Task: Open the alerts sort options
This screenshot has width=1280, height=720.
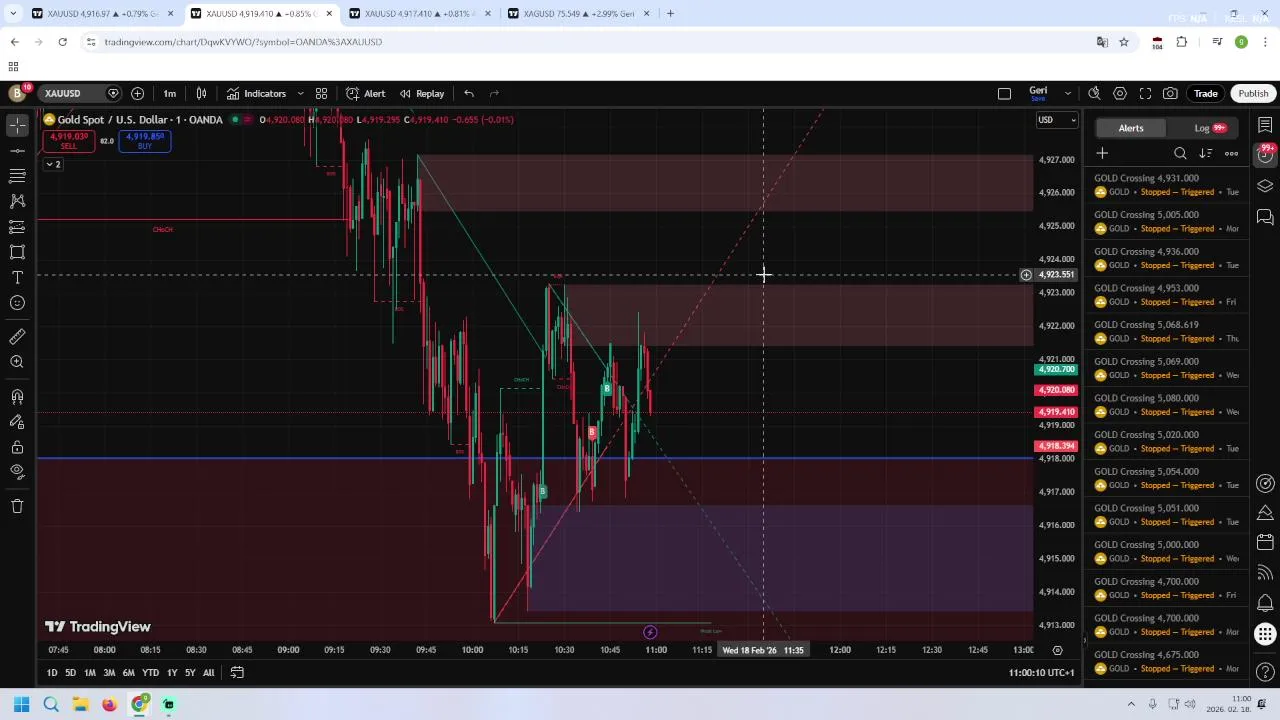Action: [x=1206, y=153]
